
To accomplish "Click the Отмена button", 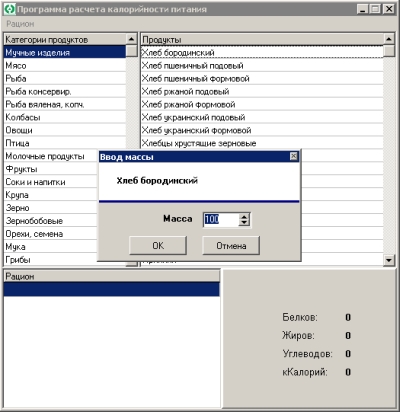I will tap(231, 246).
